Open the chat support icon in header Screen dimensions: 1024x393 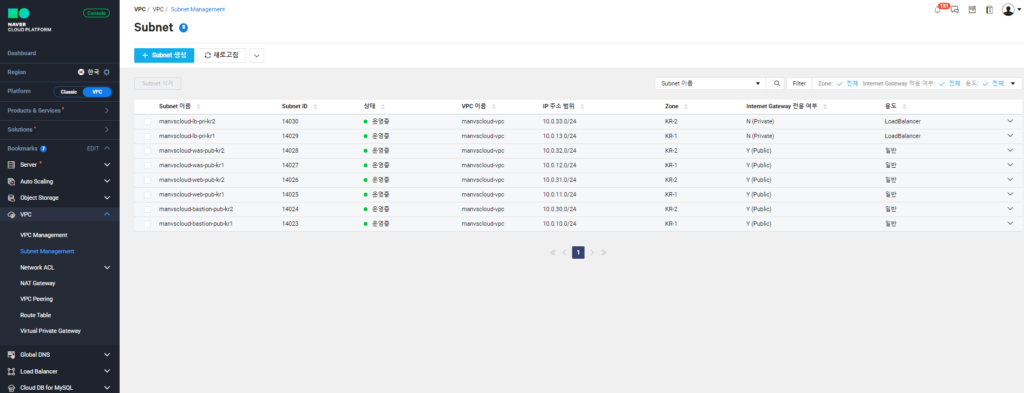(955, 10)
